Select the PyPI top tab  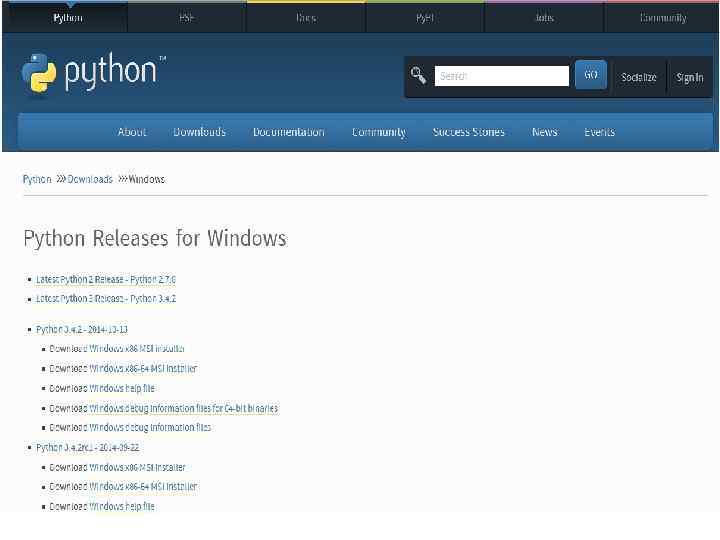(x=425, y=18)
